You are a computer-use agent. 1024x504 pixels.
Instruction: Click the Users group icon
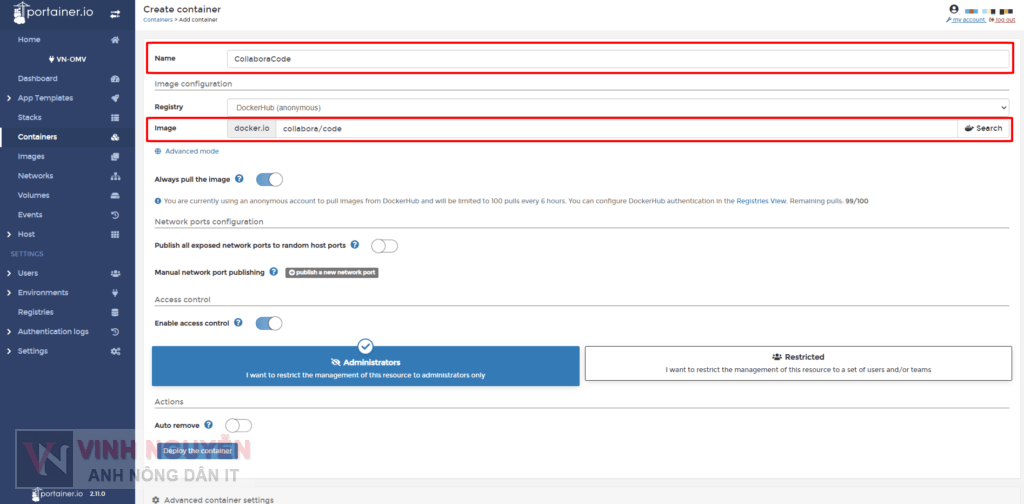point(115,274)
